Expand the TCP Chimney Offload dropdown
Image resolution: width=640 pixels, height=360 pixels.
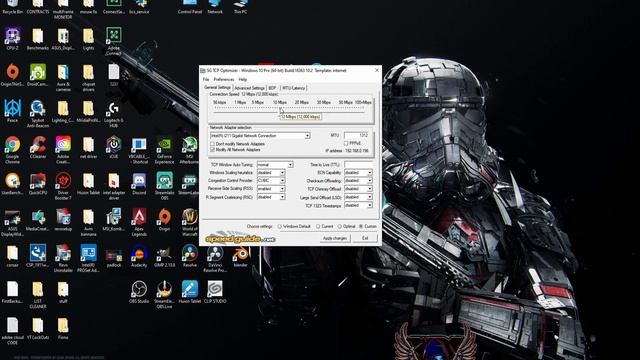(x=370, y=189)
